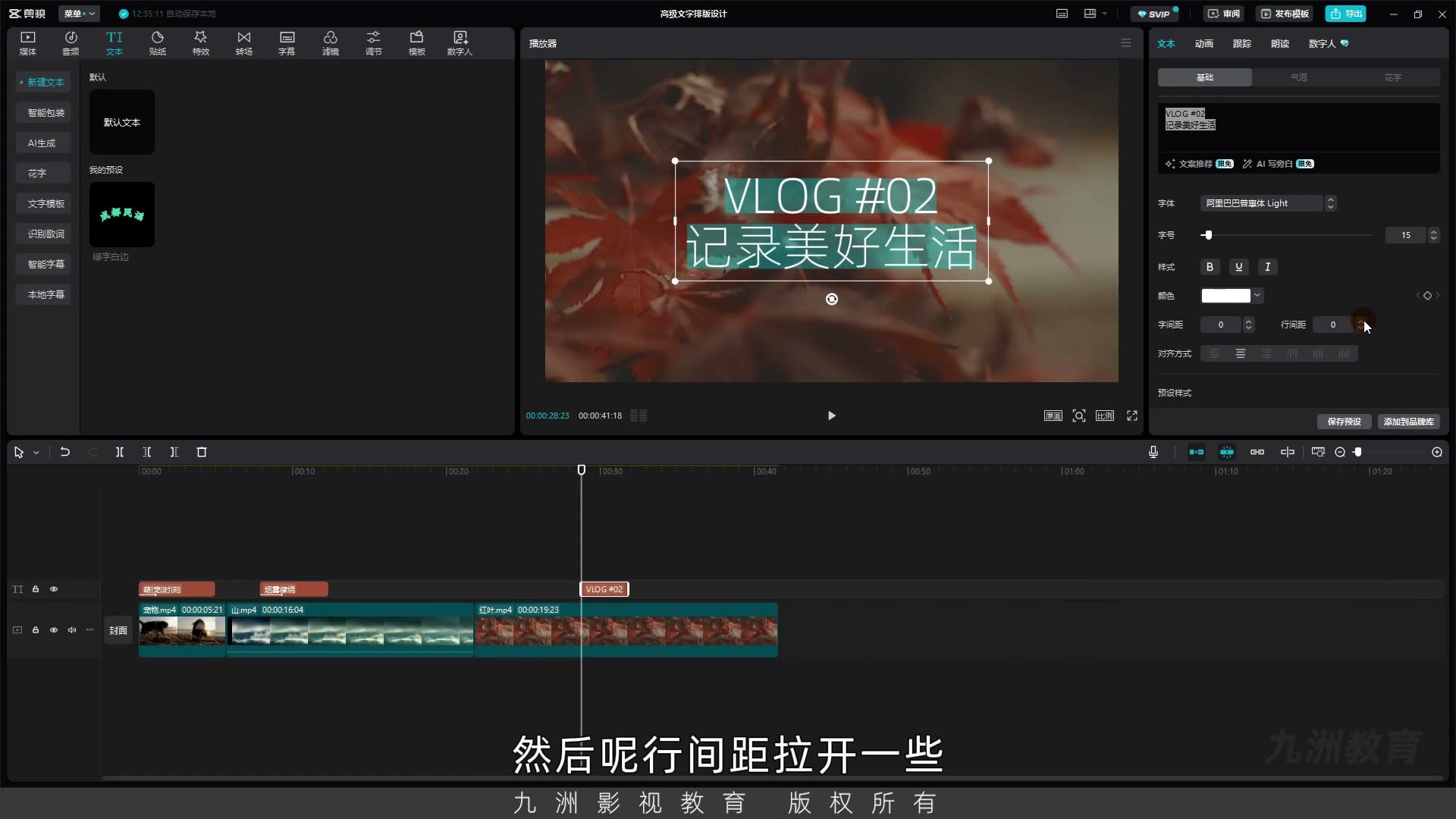Screen dimensions: 1456x819
Task: Toggle main track magnet snapping
Action: point(1197,452)
